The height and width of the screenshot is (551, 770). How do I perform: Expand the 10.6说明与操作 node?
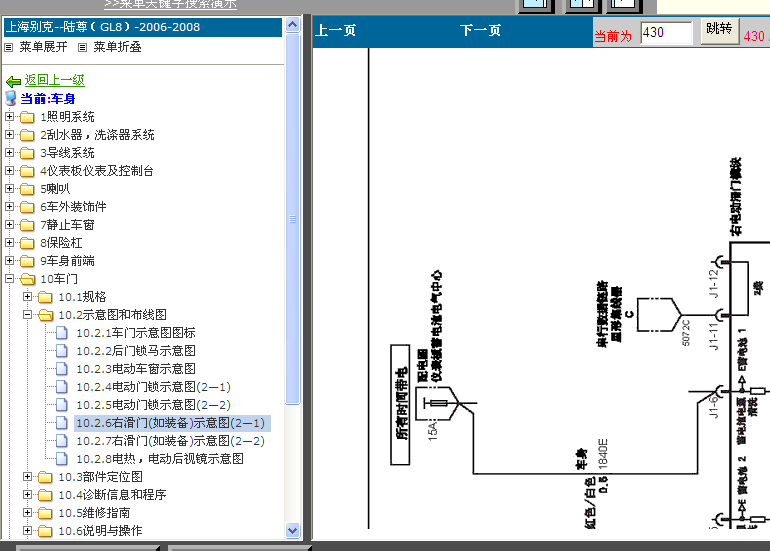[x=28, y=531]
